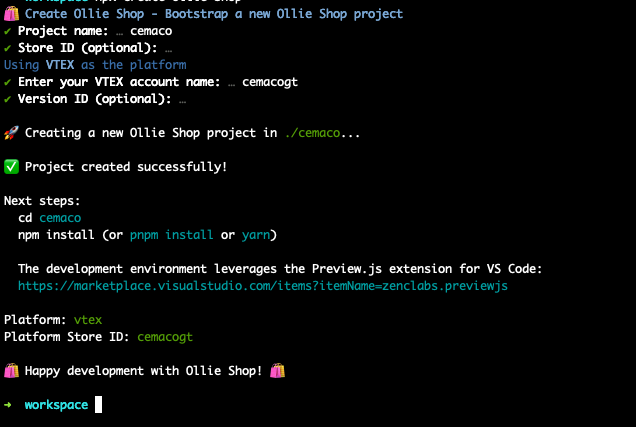636x427 pixels.
Task: Click the checkmark beside Version ID (optional)
Action: [x=7, y=99]
